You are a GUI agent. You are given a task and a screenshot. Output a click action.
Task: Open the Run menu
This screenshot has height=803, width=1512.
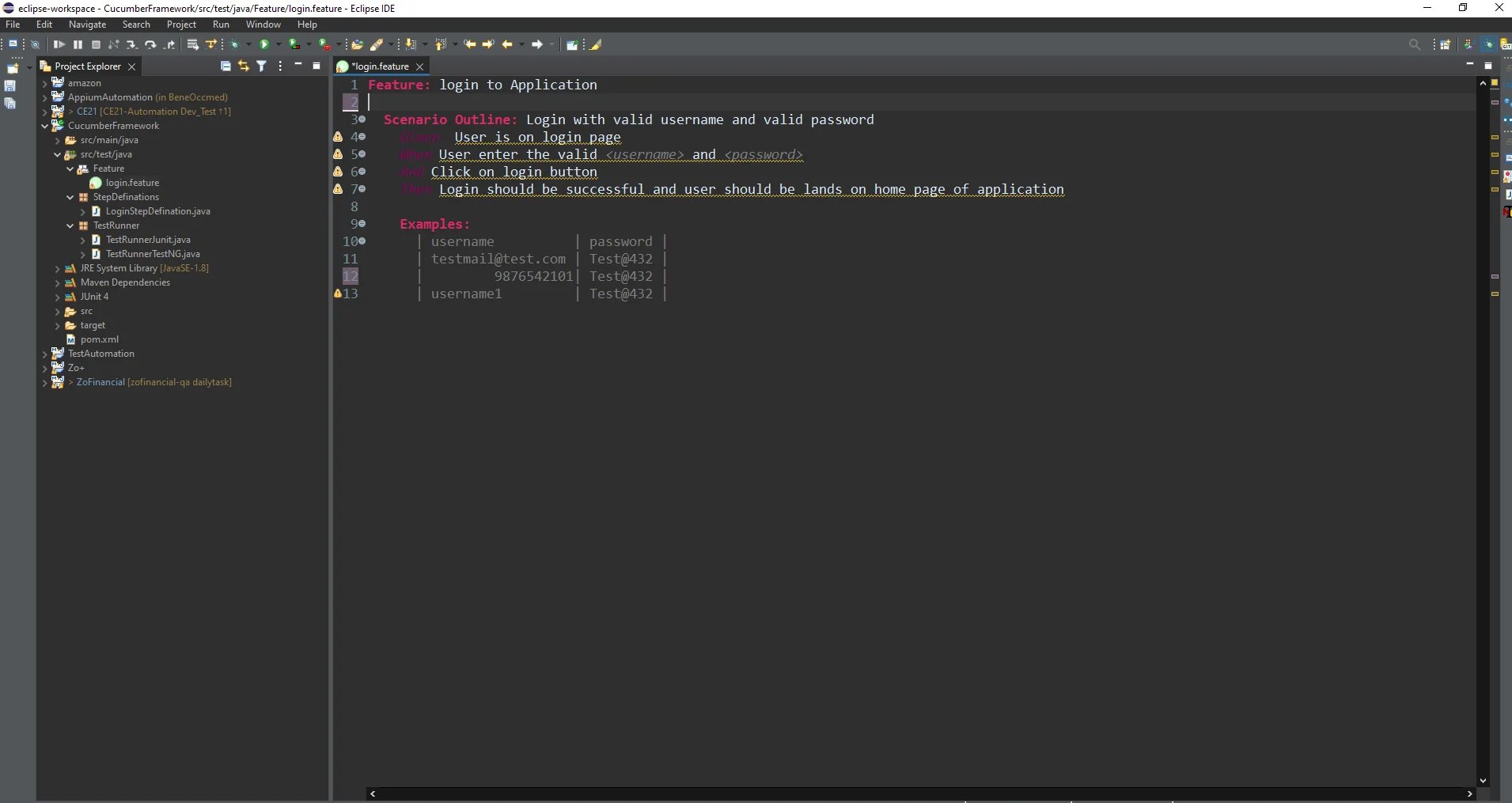coord(221,25)
